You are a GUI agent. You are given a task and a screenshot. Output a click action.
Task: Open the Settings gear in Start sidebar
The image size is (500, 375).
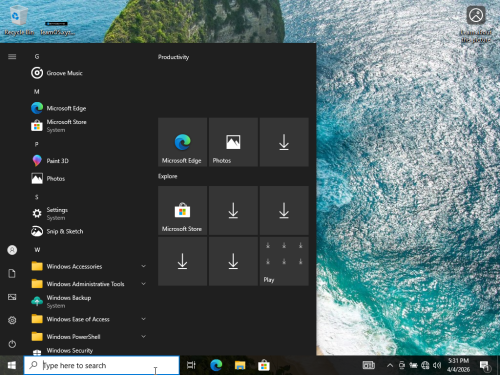pos(12,320)
